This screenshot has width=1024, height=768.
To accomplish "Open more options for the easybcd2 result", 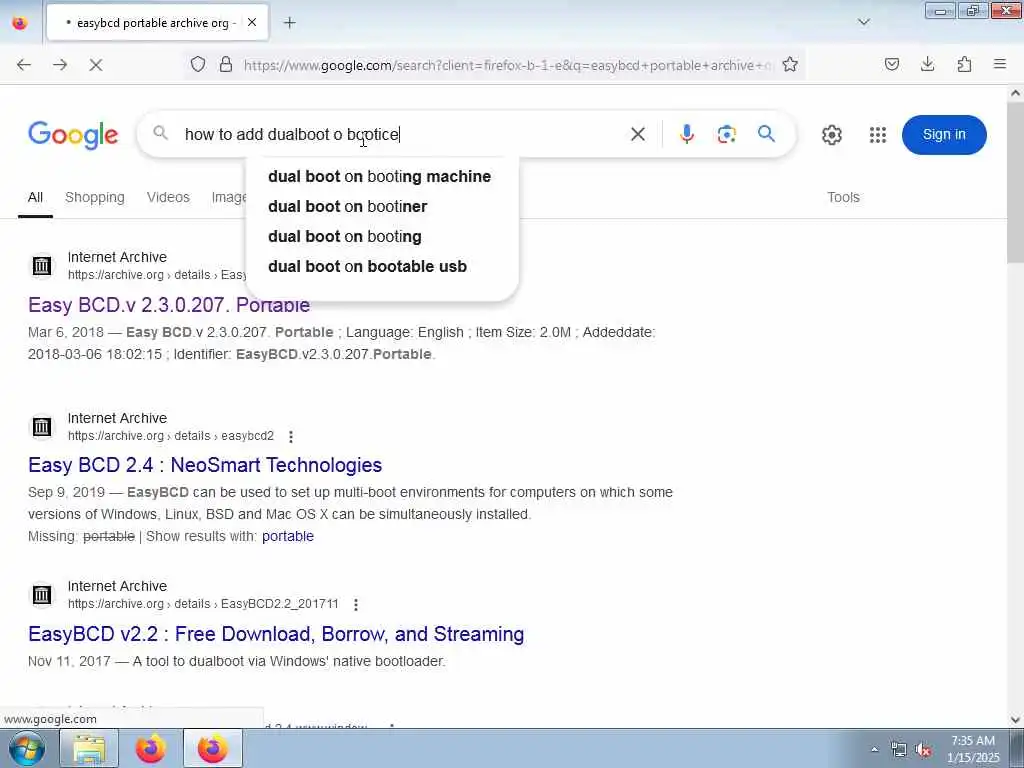I will tap(291, 436).
